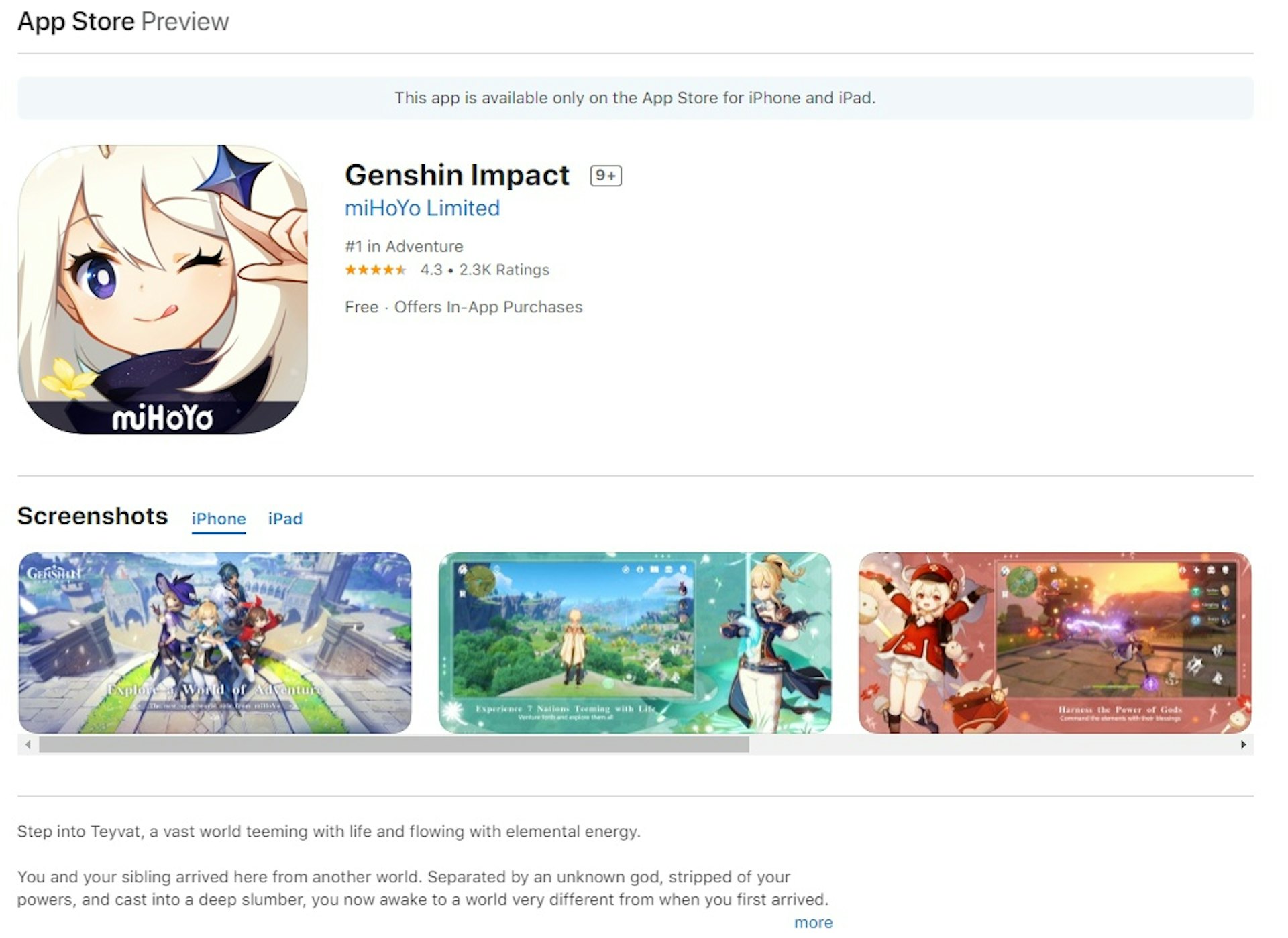1288x938 pixels.
Task: Click the empty scrollbar track right of thumb
Action: point(991,744)
